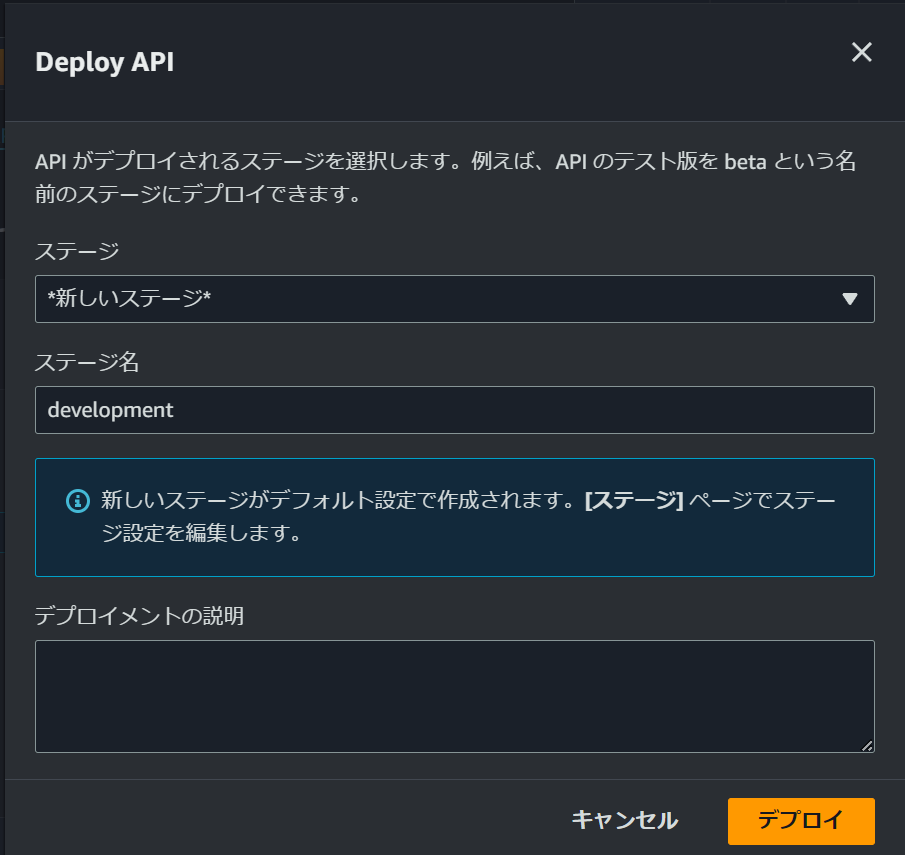
Task: Click the textarea resize handle
Action: (x=867, y=746)
